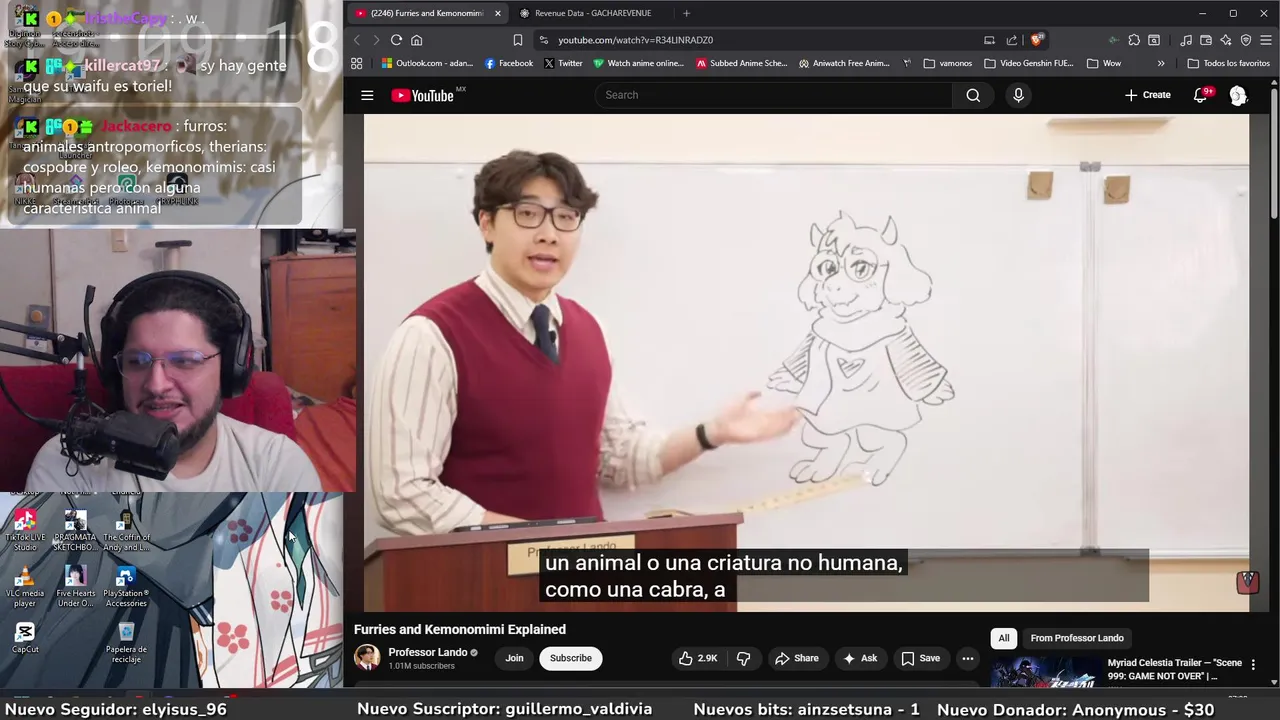The width and height of the screenshot is (1280, 720).
Task: Save the video to a playlist
Action: pos(920,658)
